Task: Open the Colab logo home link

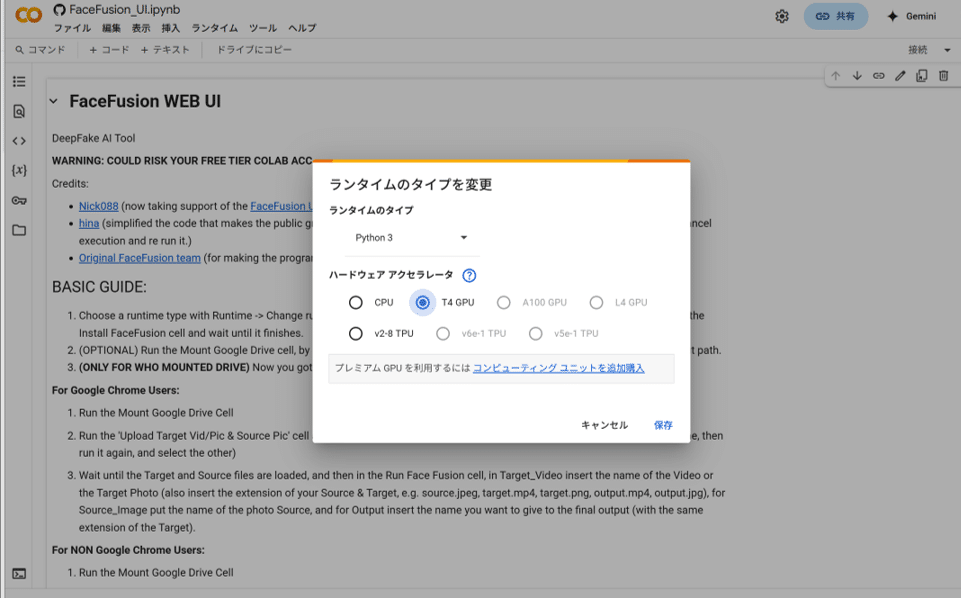Action: click(28, 15)
